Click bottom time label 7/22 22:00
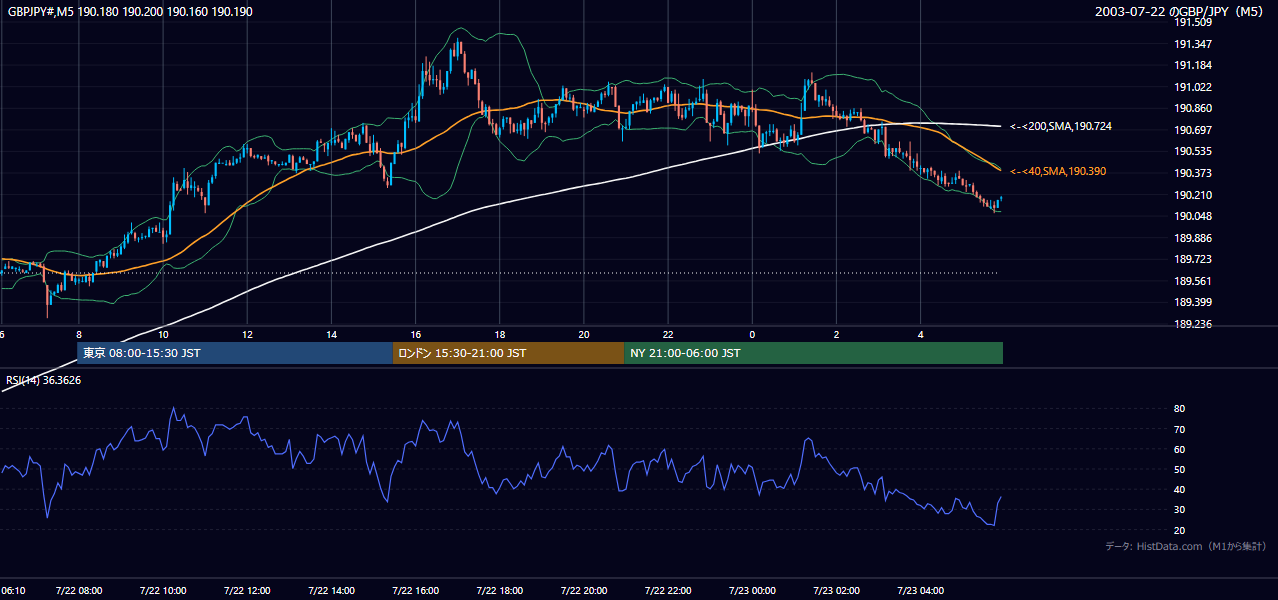1278x600 pixels. (x=668, y=591)
